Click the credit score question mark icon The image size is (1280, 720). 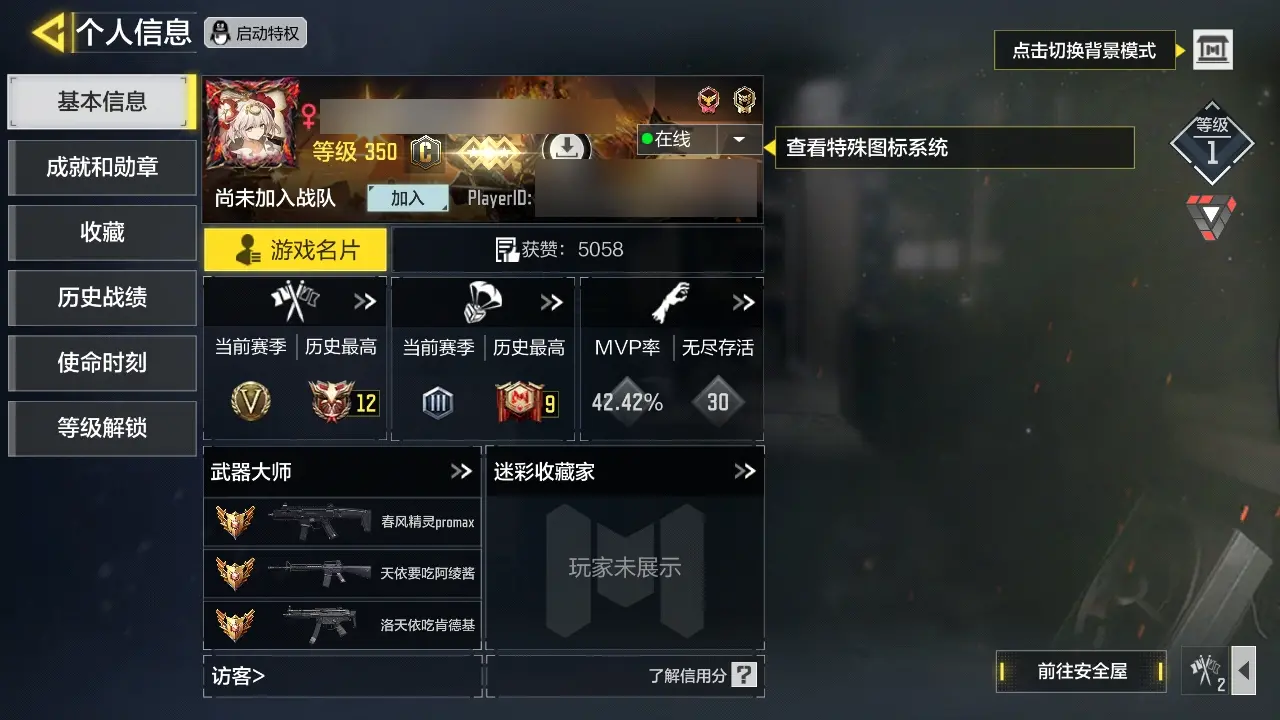[744, 675]
